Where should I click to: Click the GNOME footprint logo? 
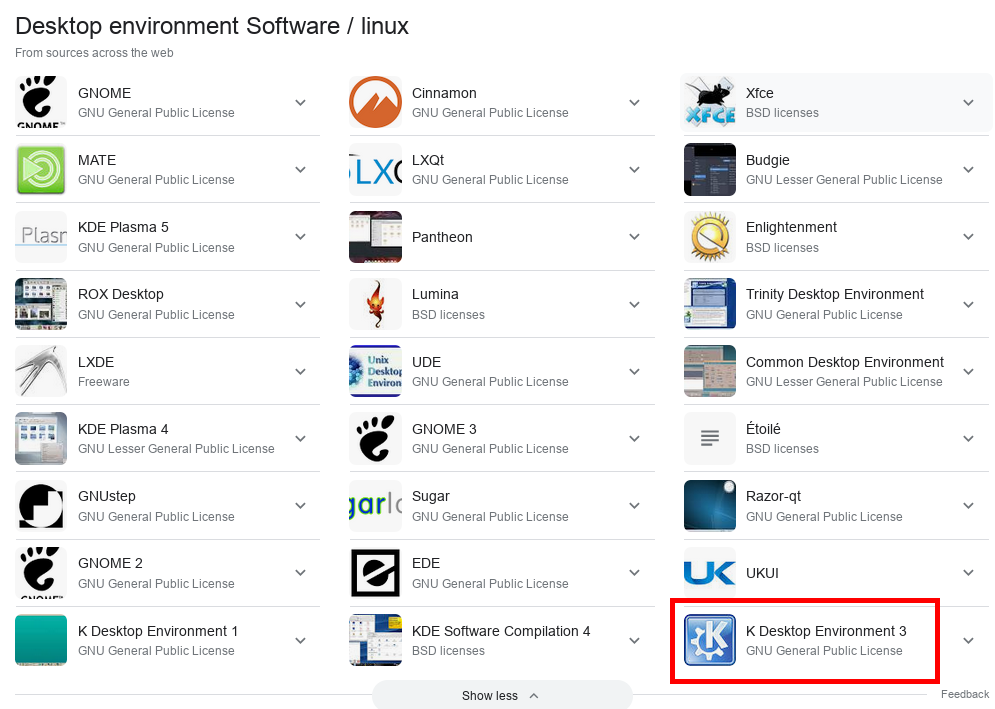click(x=41, y=102)
